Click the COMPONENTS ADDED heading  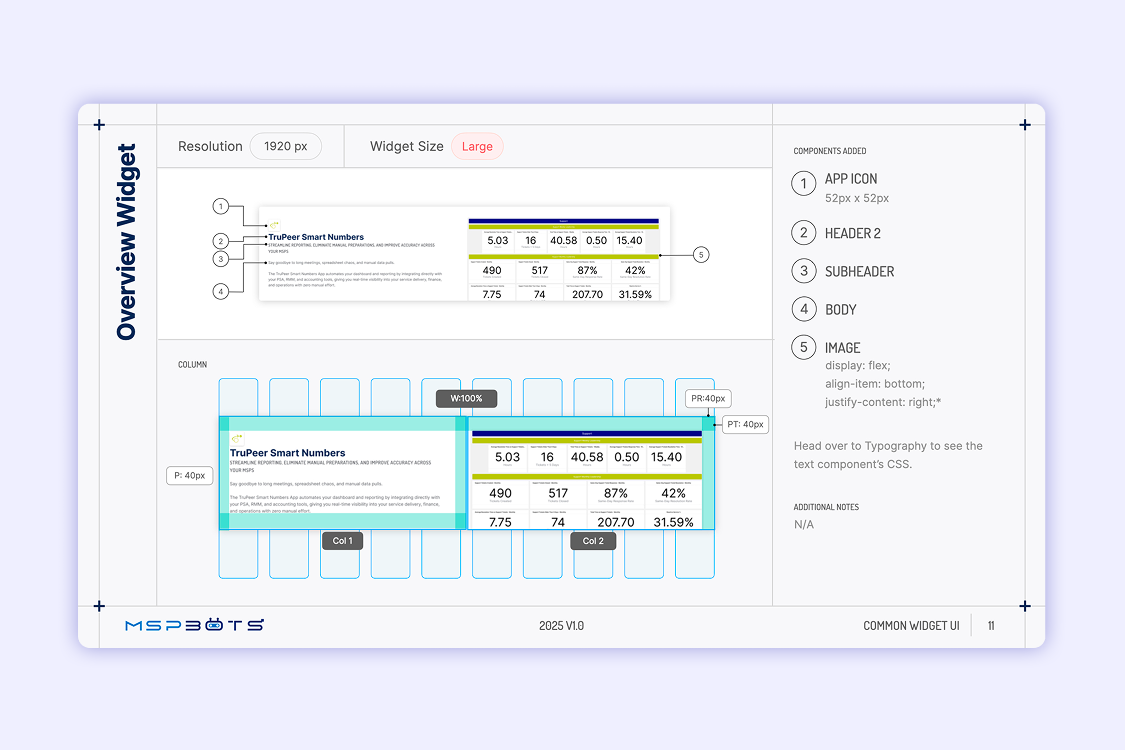829,151
